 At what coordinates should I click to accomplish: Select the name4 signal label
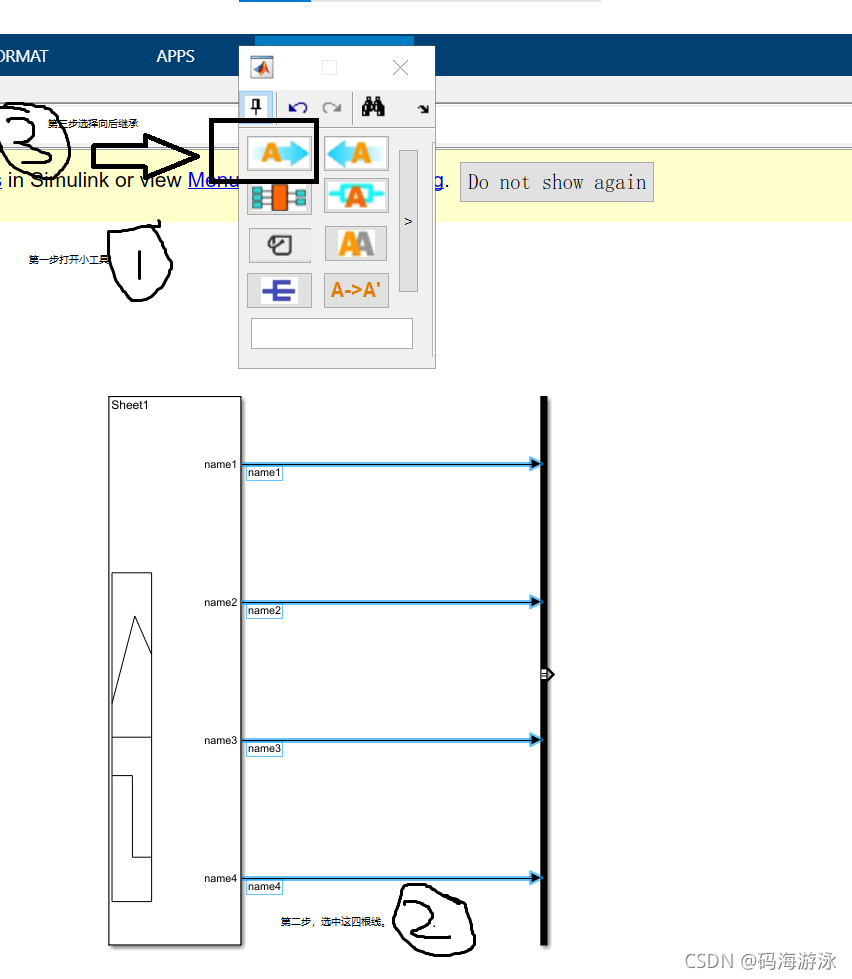click(x=264, y=887)
